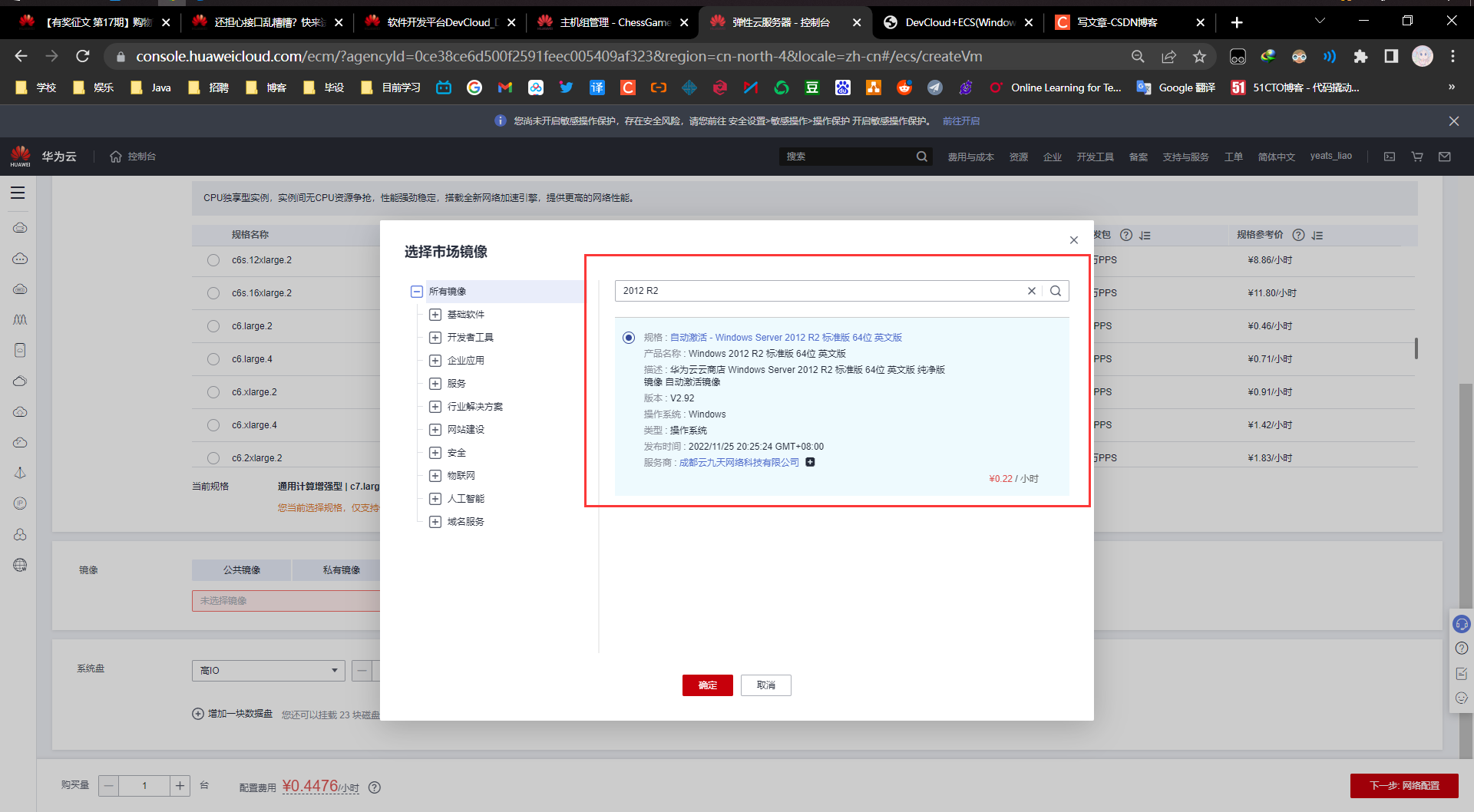The image size is (1474, 812).
Task: Expand the 人工智能 tree node
Action: click(435, 499)
